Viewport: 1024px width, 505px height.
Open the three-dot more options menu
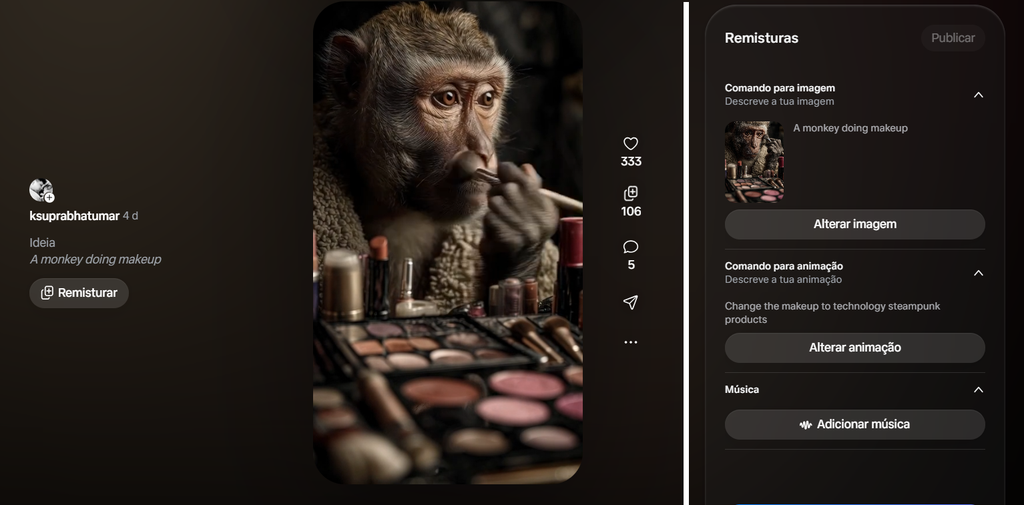630,342
